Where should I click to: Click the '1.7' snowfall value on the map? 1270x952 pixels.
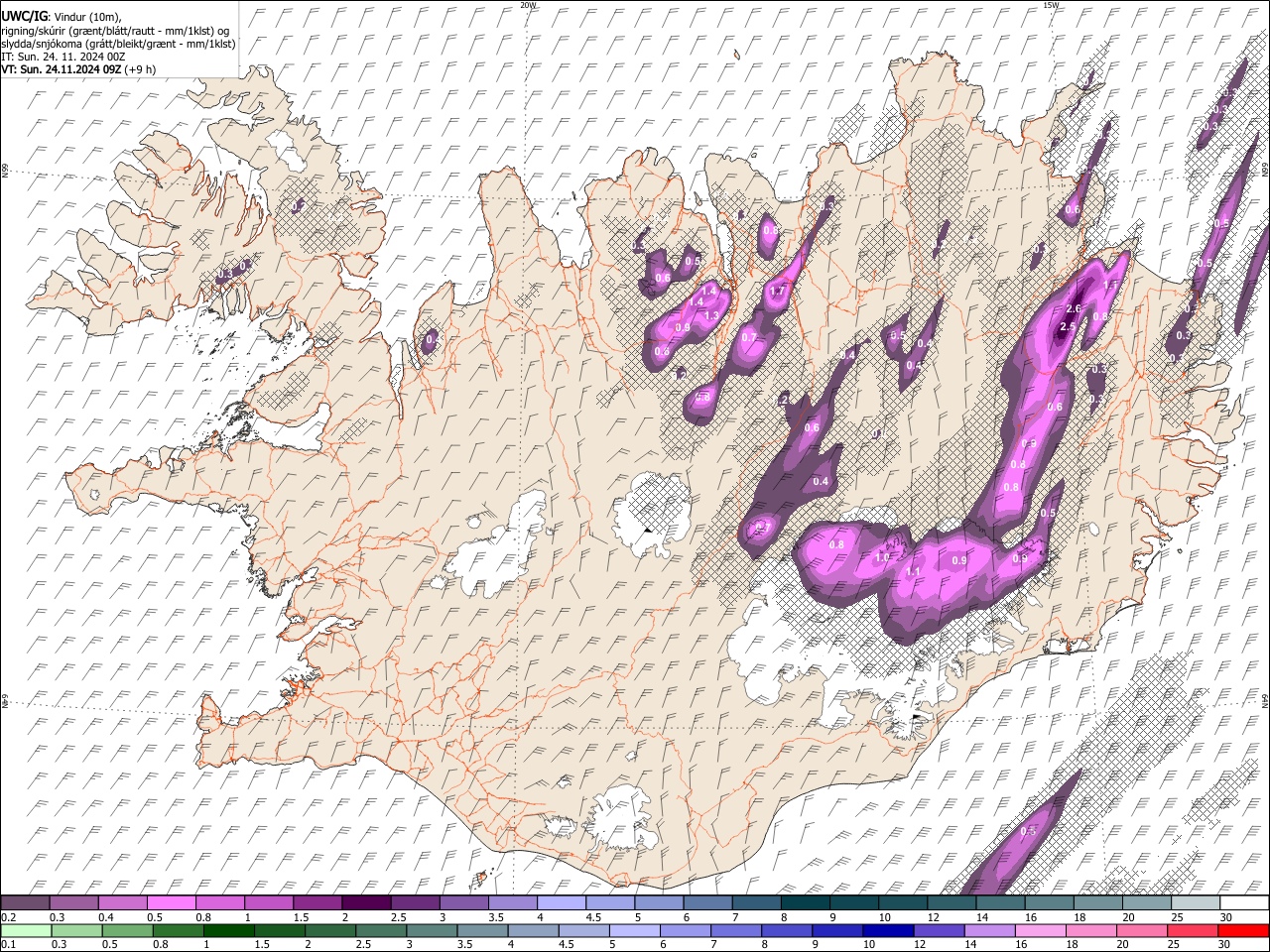click(x=777, y=292)
